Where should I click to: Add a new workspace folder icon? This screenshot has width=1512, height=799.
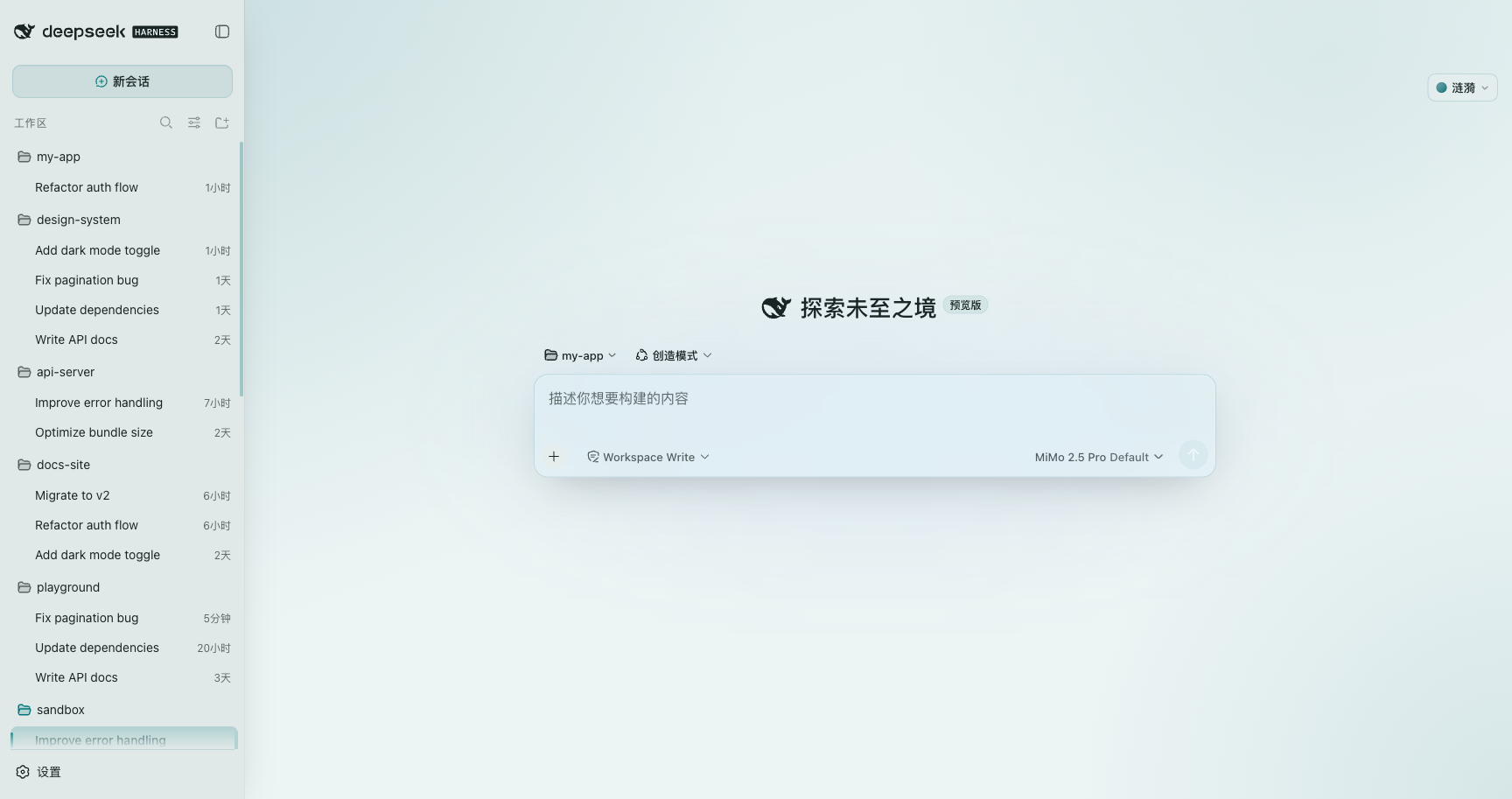coord(222,123)
